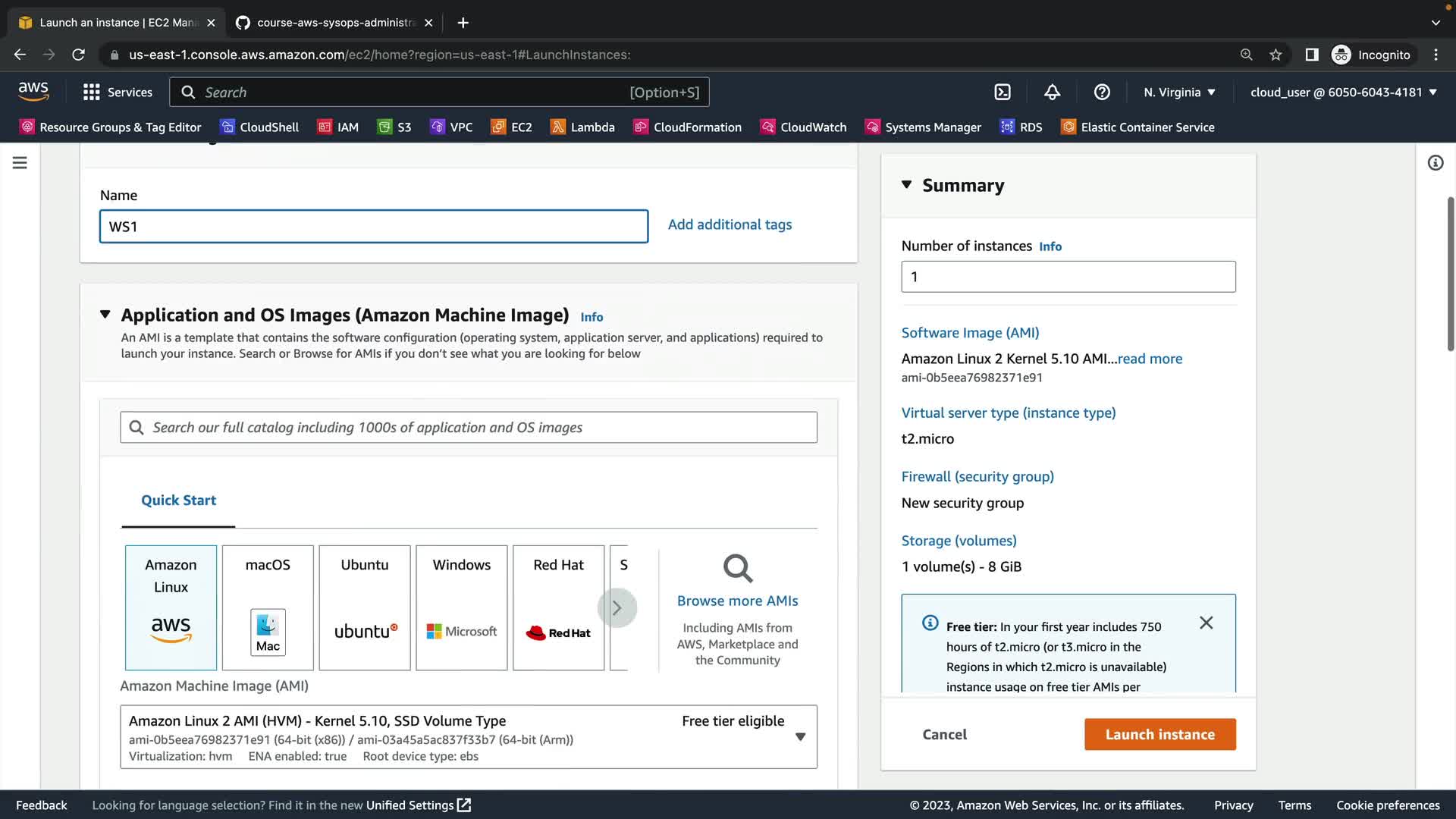Click the Launch instance button

click(1159, 734)
